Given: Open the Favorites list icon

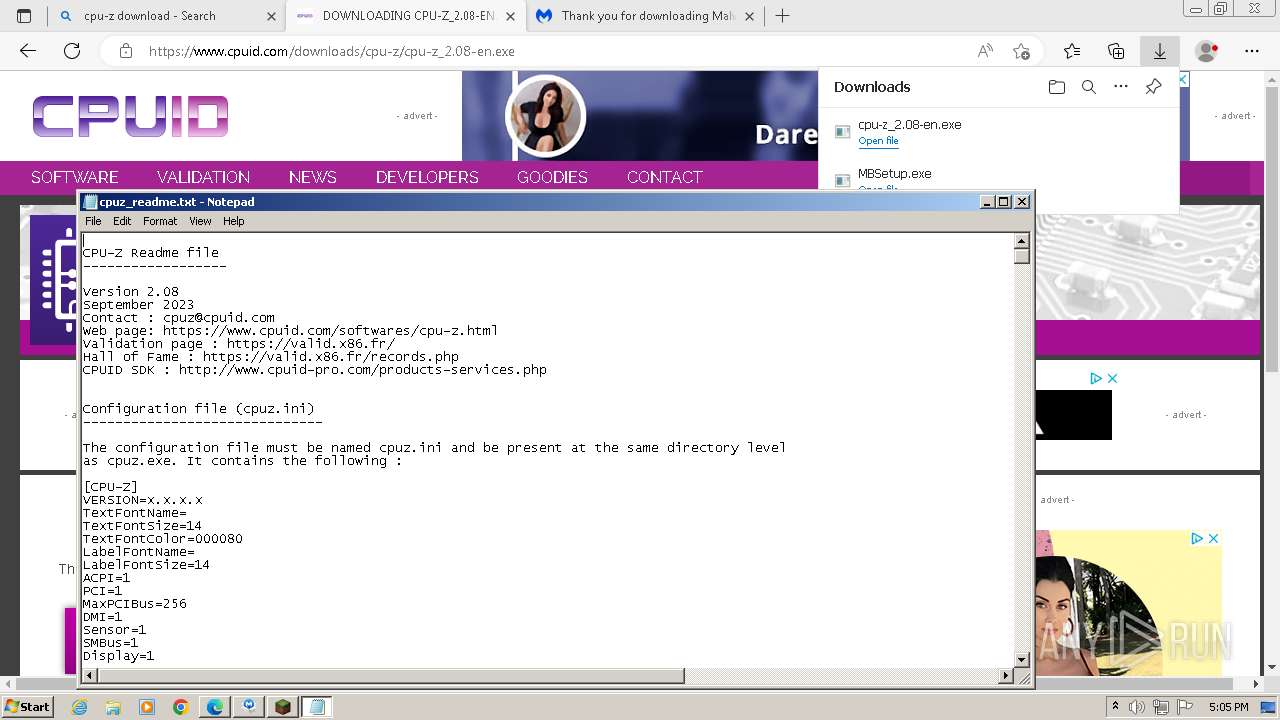Looking at the screenshot, I should coord(1072,51).
